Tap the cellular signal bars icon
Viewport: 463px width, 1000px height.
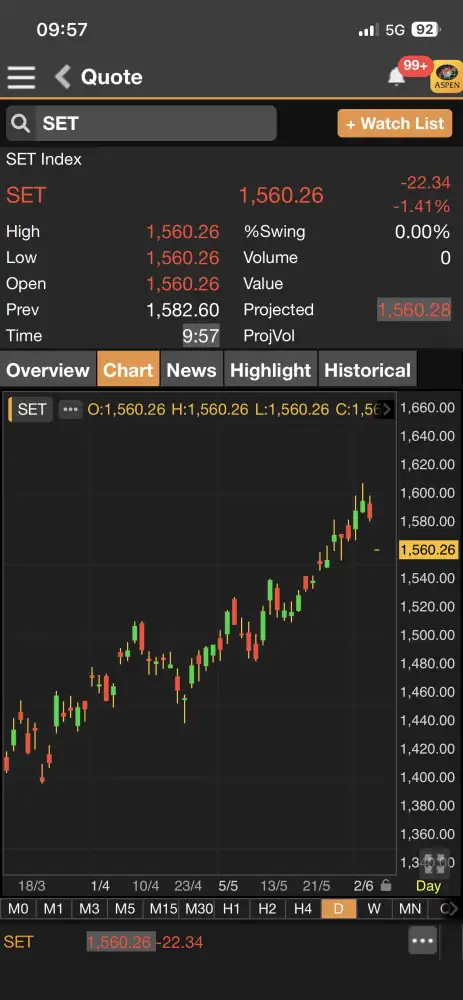click(x=368, y=30)
